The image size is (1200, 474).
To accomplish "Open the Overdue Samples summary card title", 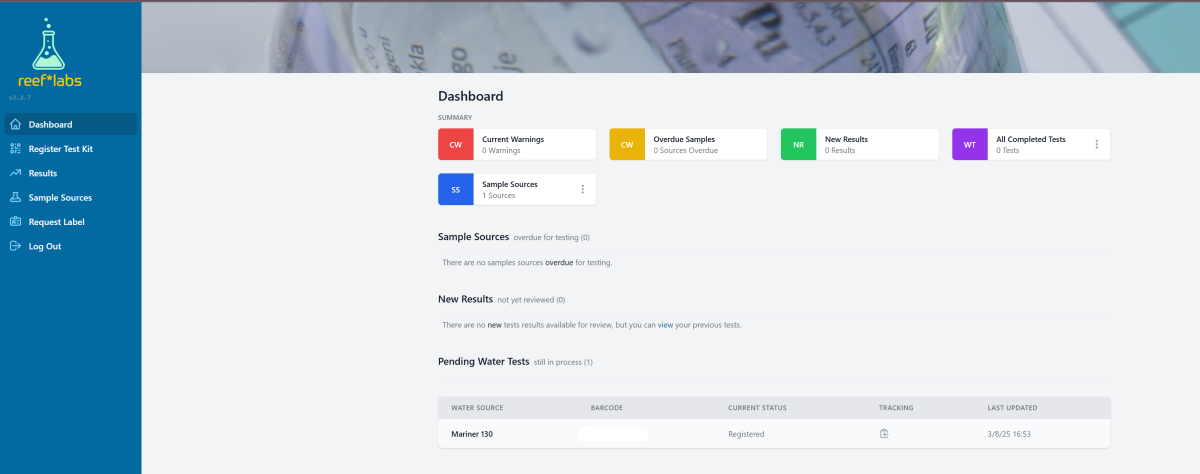I will [x=684, y=139].
